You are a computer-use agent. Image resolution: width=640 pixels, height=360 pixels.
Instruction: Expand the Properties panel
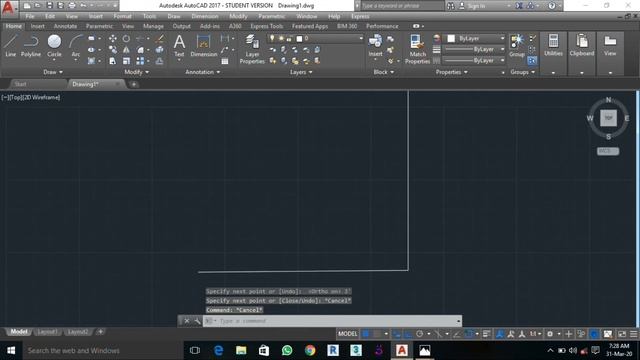point(451,72)
